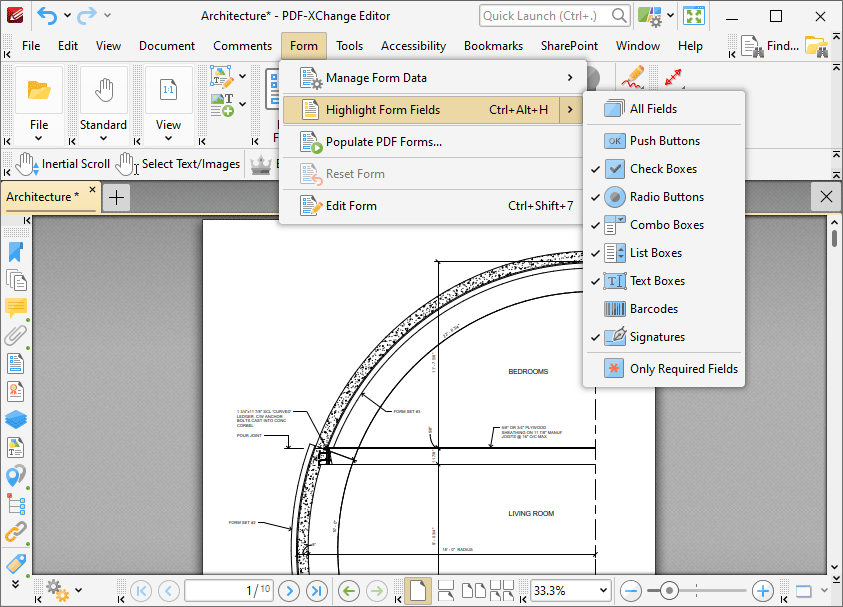Open the Attachments paperclip pane icon
843x607 pixels.
(x=16, y=336)
